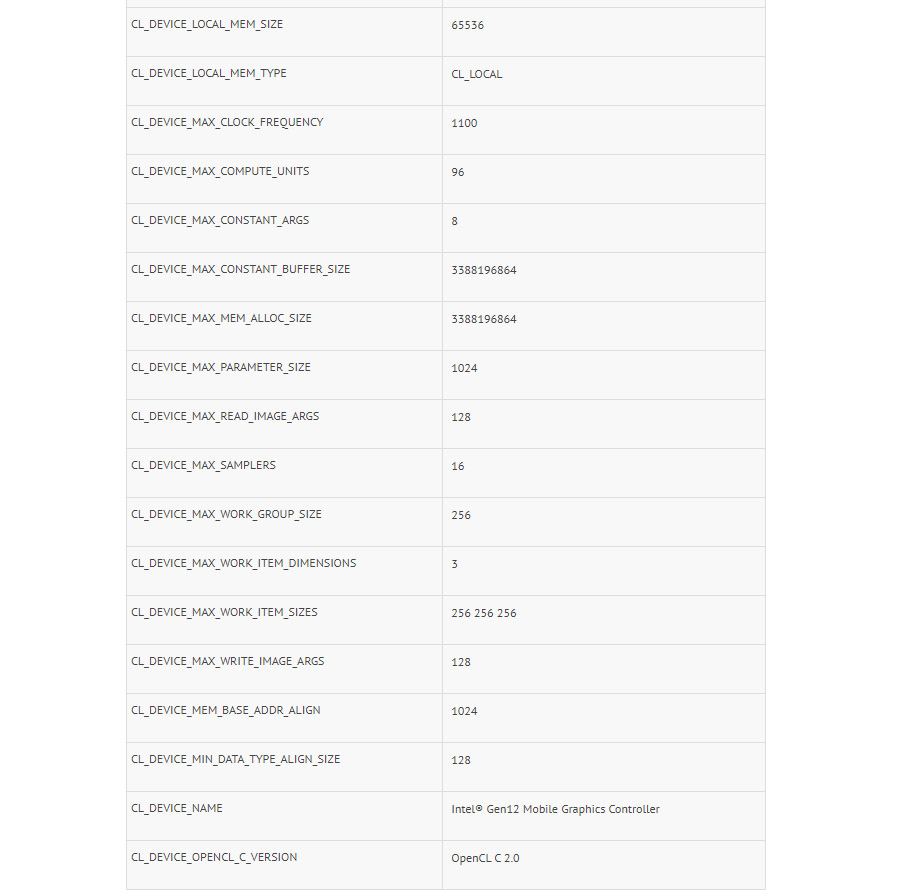The height and width of the screenshot is (890, 900).
Task: Click the CL_DEVICE_MEM_BASE_ADDR_ALIGN label
Action: tap(226, 710)
